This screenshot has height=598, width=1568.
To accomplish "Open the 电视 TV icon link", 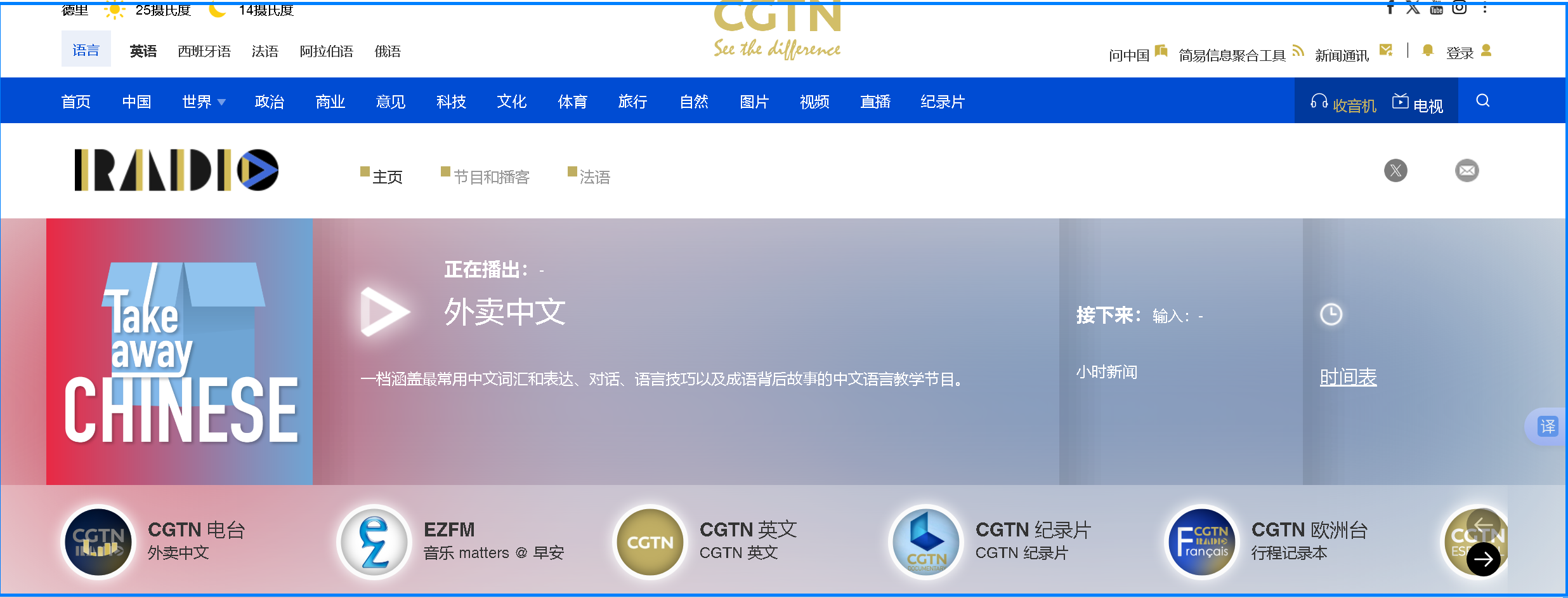I will (1418, 103).
